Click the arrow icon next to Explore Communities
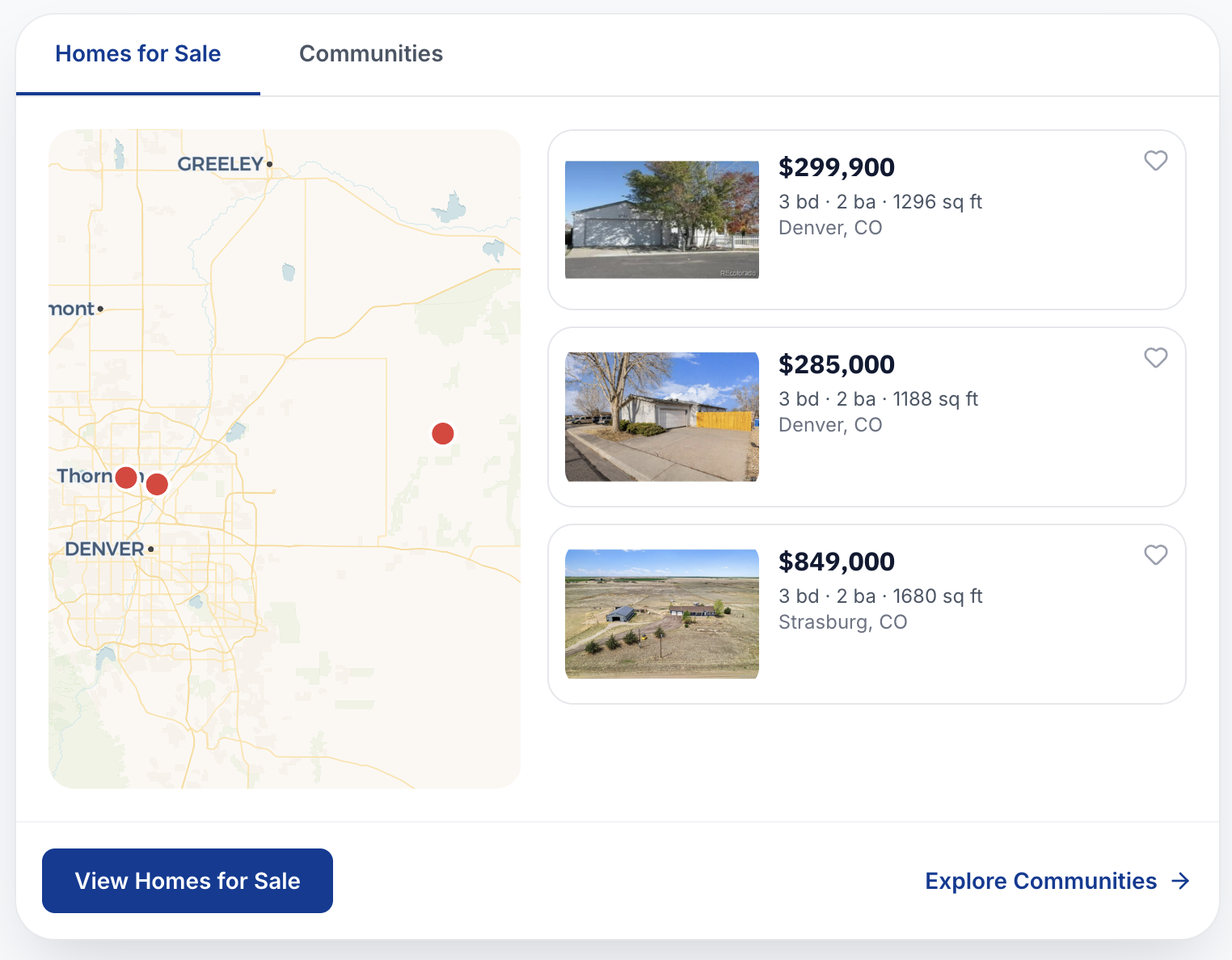 [x=1181, y=881]
